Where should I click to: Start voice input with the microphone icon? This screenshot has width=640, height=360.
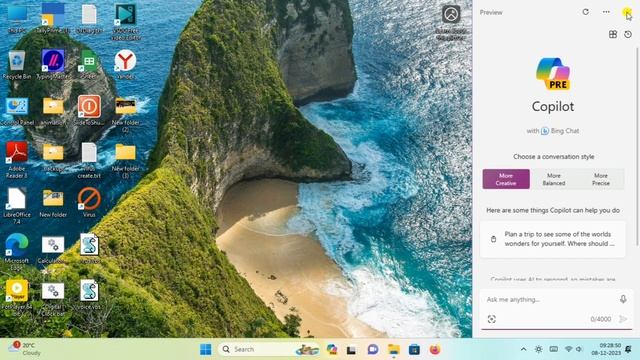(623, 300)
